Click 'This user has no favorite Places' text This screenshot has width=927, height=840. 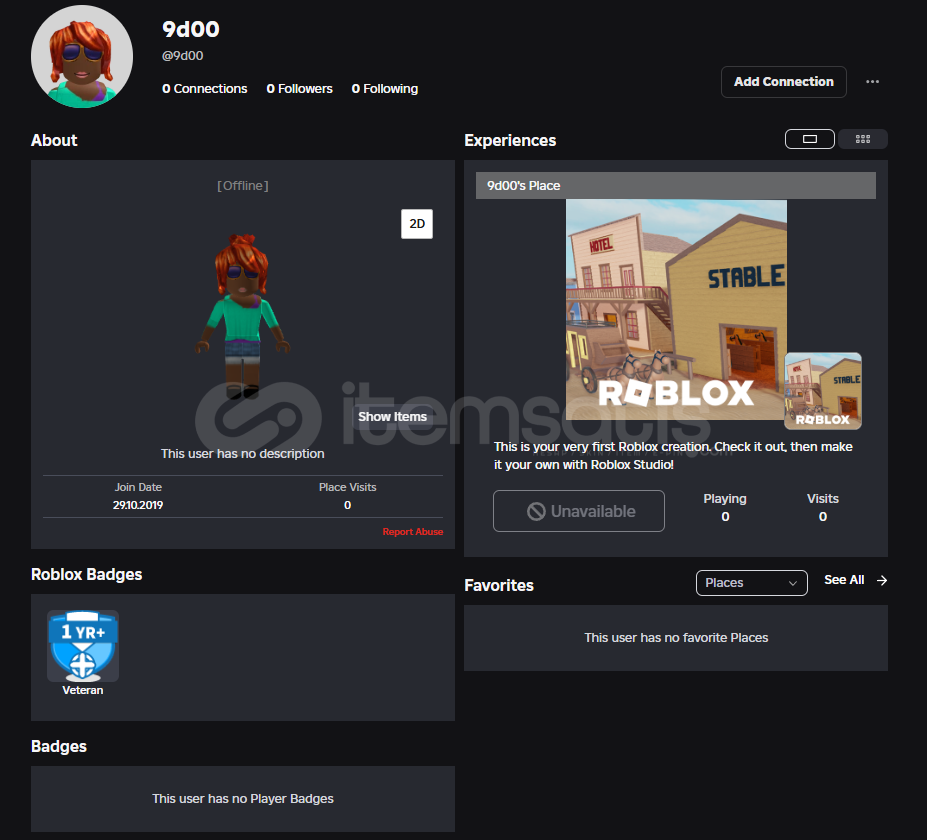pos(676,638)
